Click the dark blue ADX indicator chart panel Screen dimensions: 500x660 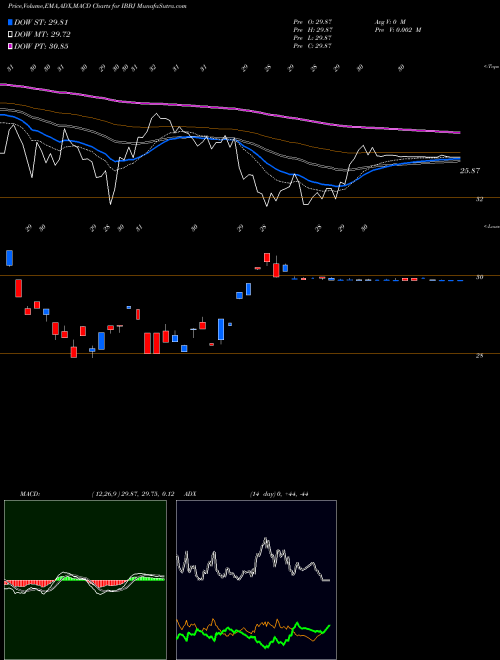[x=256, y=580]
